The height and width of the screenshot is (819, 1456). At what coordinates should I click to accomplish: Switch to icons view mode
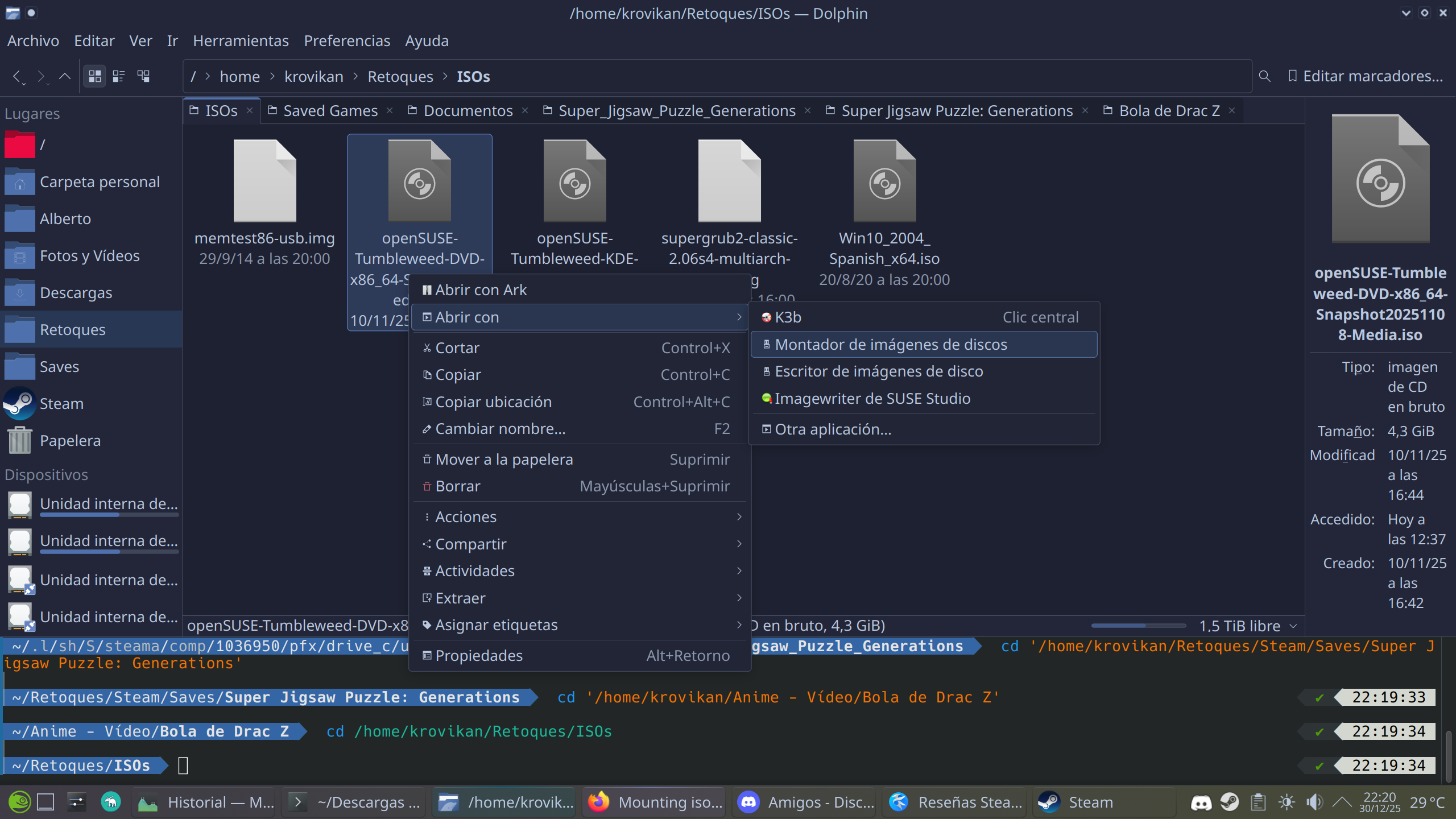[x=95, y=76]
